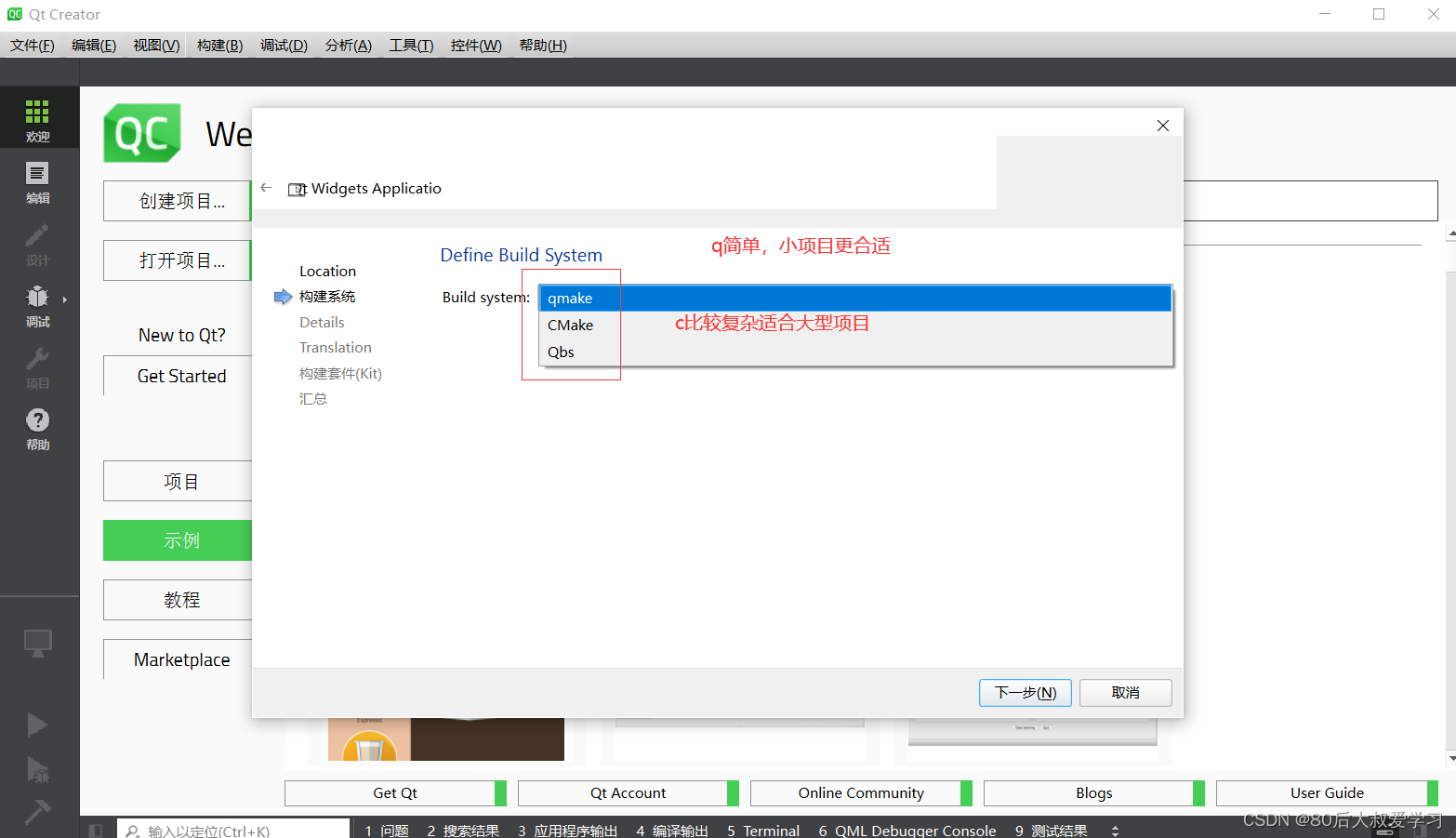Open the 9 测试结果 pane
1456x838 pixels.
tap(1052, 831)
